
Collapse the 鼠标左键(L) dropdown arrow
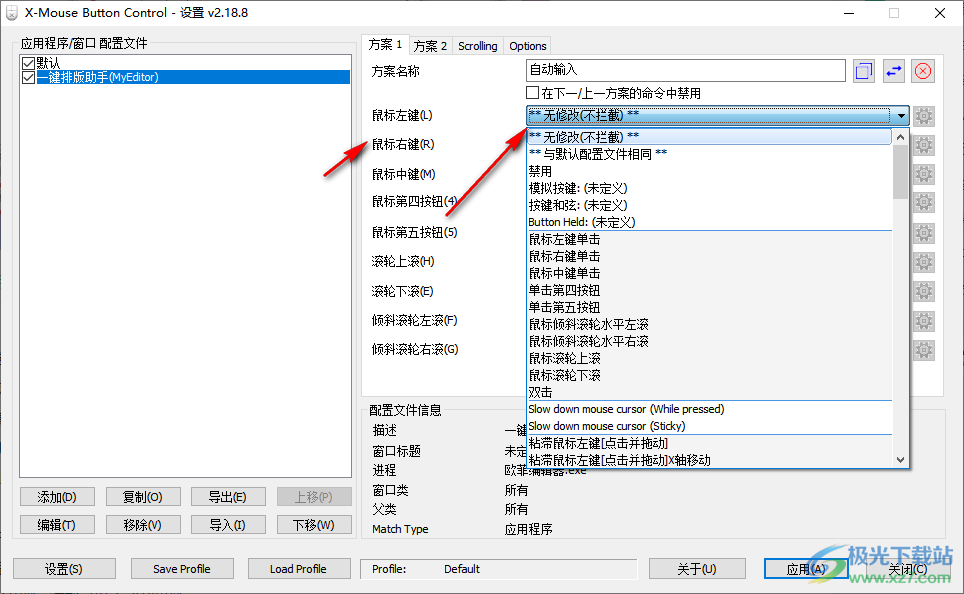901,116
